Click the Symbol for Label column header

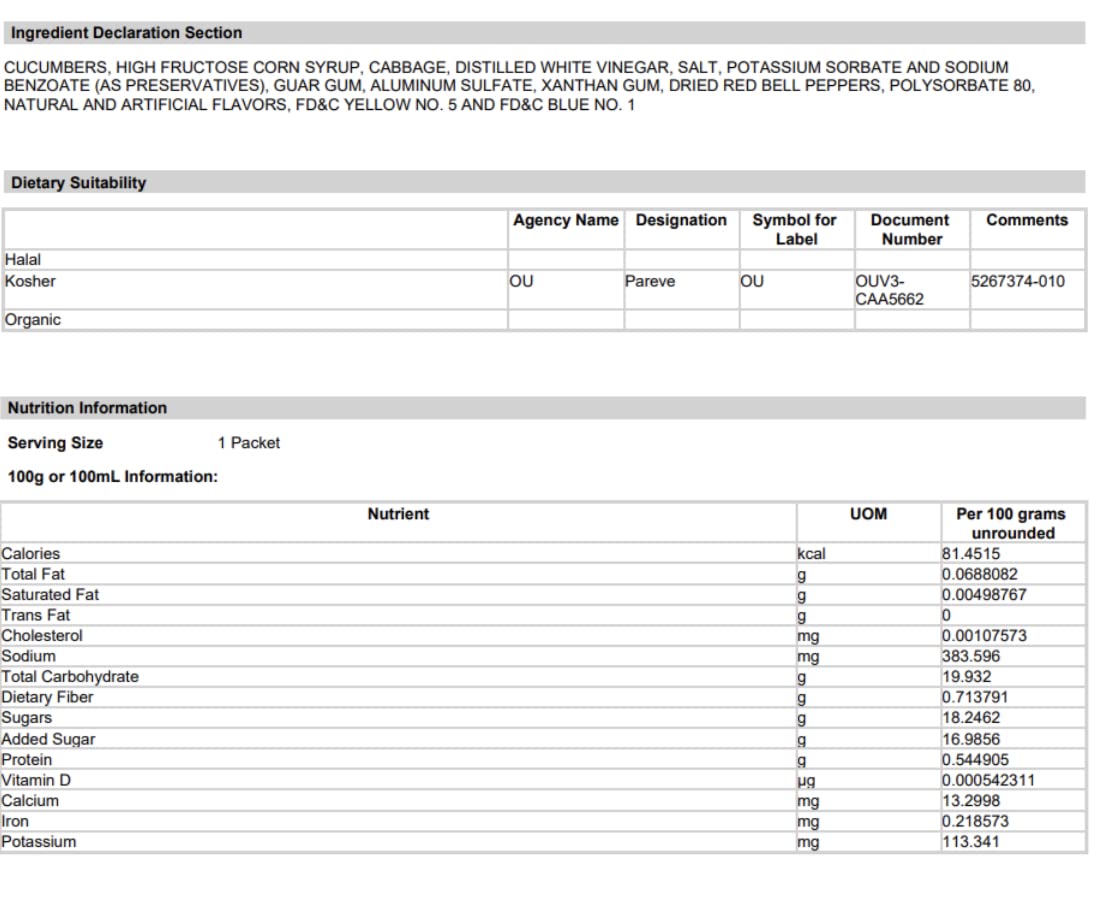pos(795,230)
